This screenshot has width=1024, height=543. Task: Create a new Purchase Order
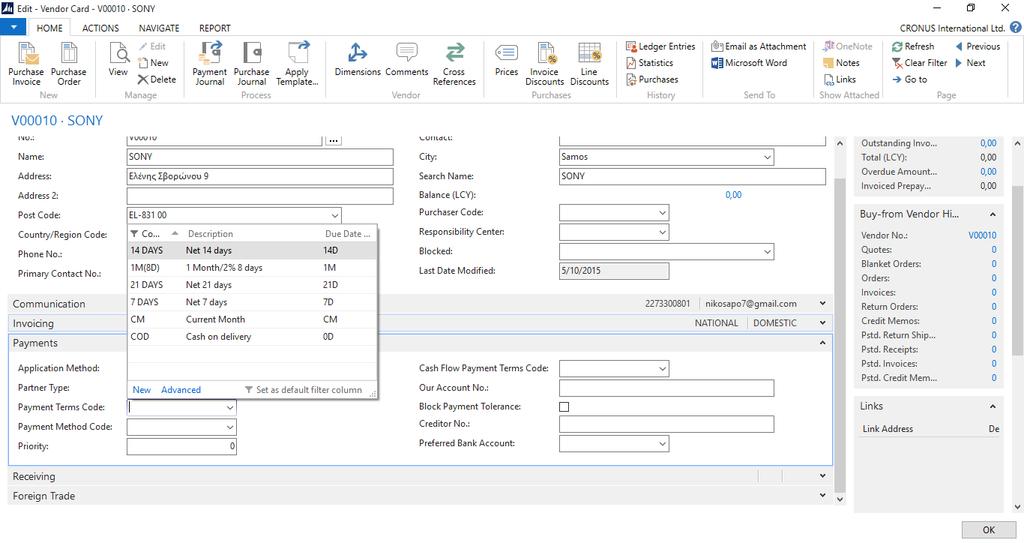(x=69, y=64)
